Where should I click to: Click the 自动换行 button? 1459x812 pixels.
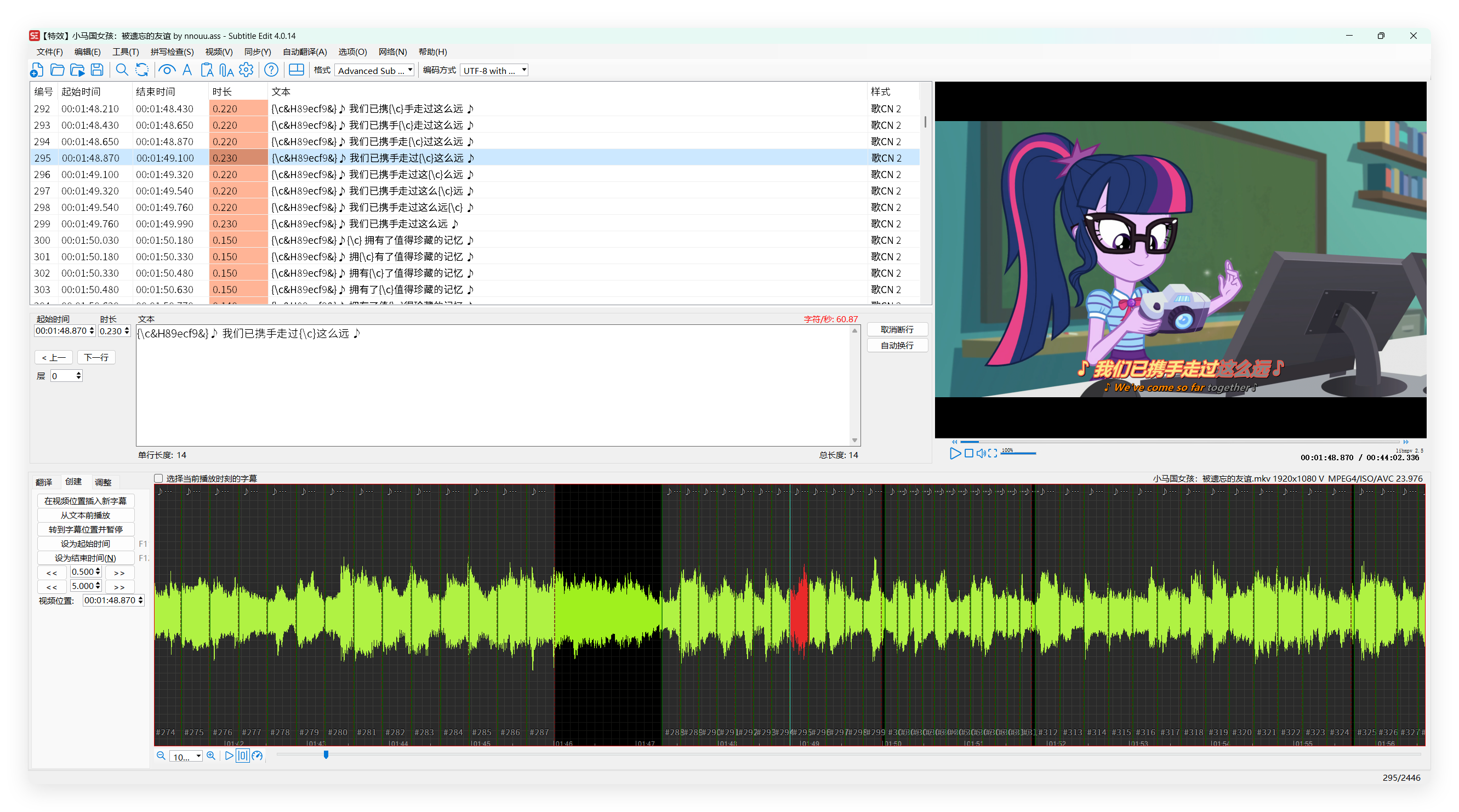(x=897, y=345)
